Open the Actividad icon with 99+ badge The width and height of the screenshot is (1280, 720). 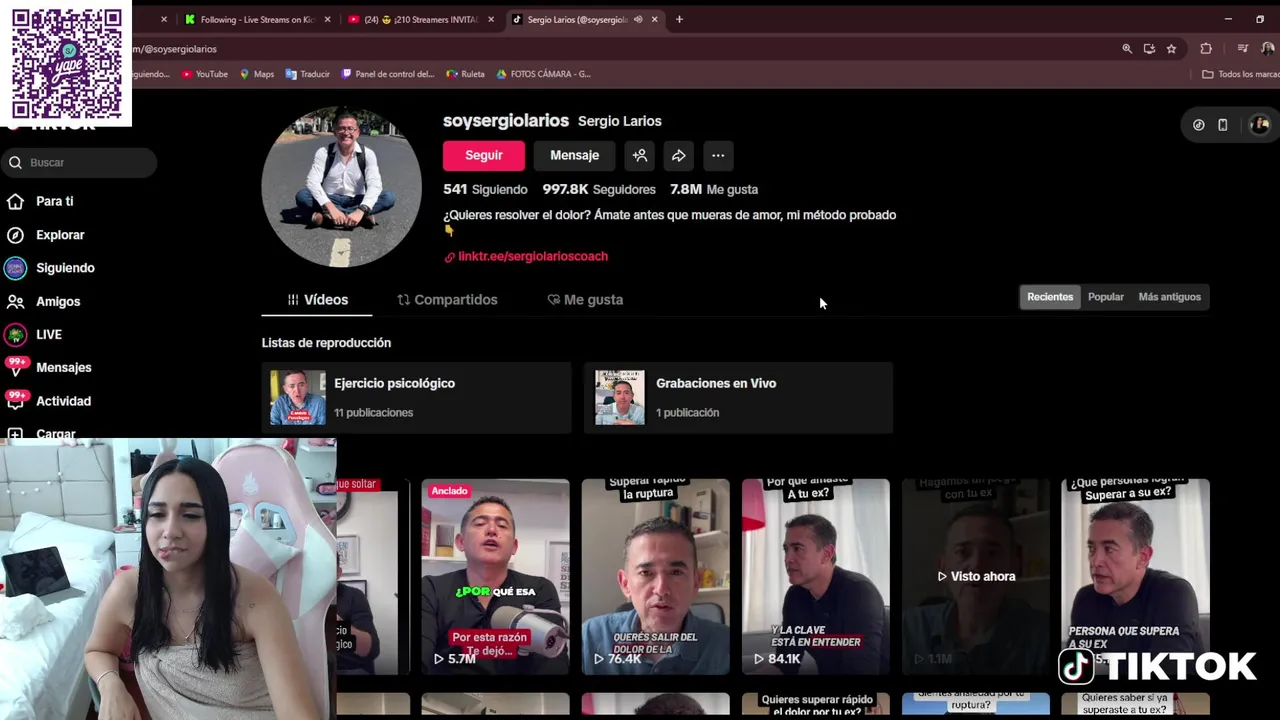15,401
